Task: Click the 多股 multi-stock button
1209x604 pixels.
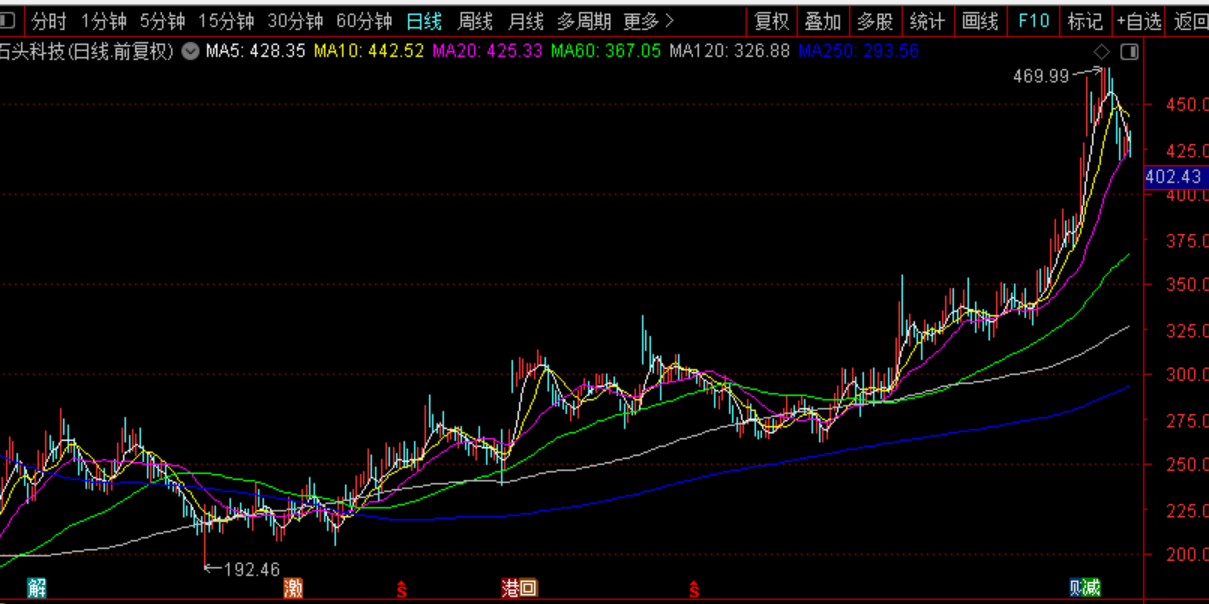Action: [x=875, y=21]
